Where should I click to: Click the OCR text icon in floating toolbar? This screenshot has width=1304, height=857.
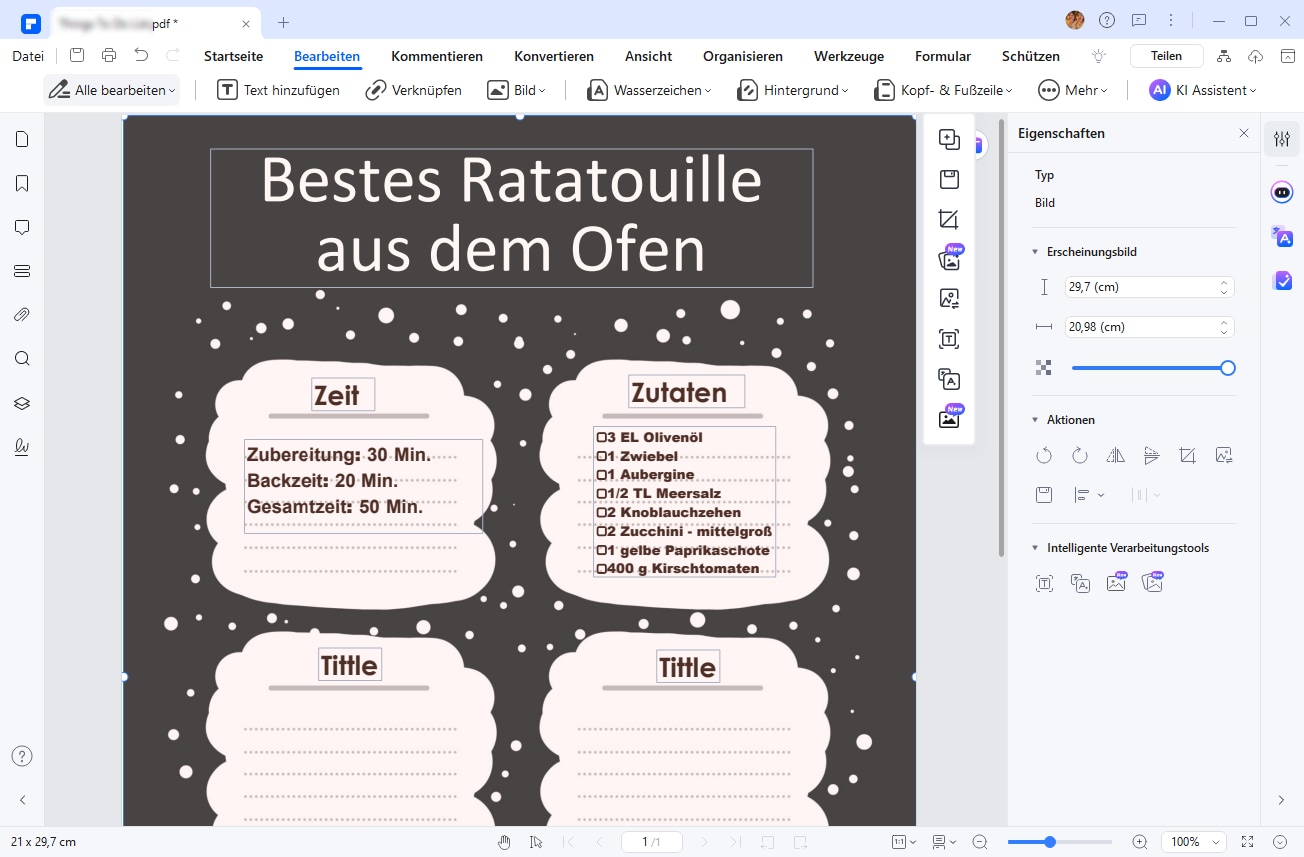click(x=949, y=340)
